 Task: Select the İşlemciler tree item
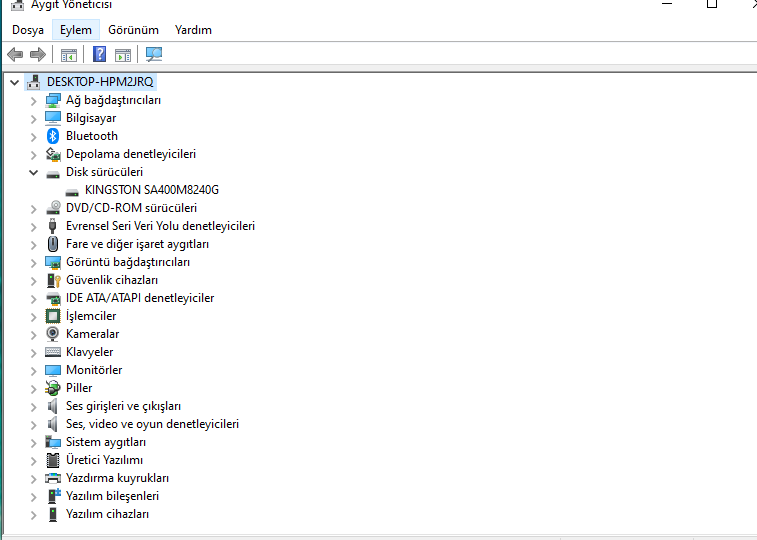coord(91,316)
